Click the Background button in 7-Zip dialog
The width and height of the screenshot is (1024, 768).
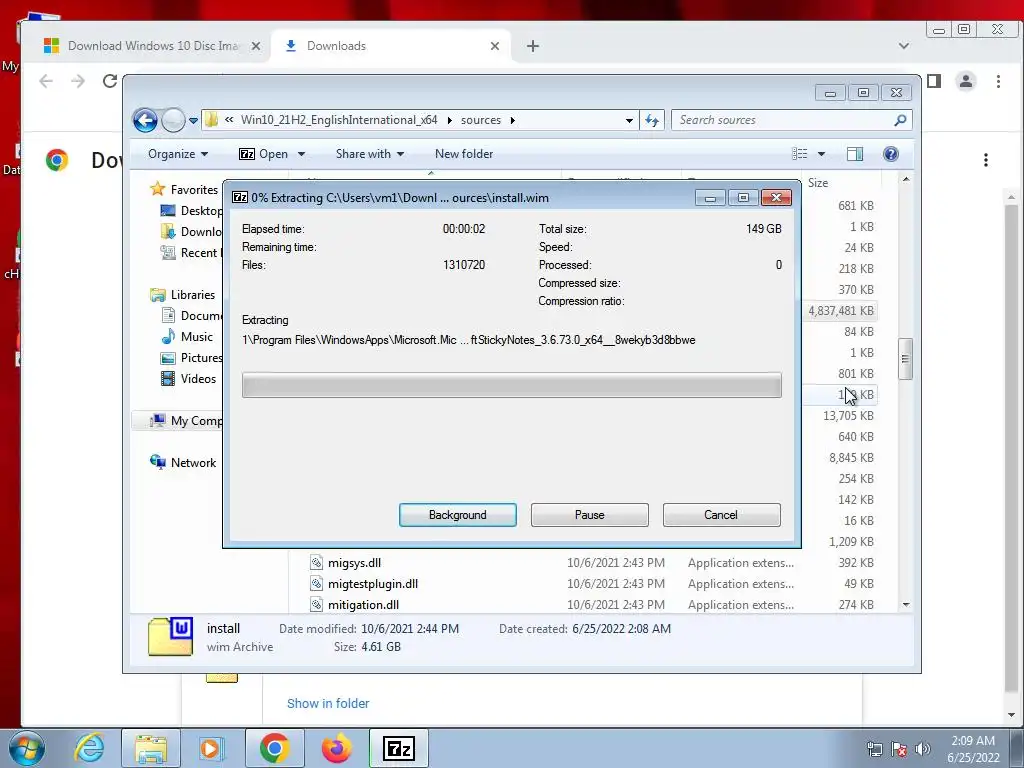[x=458, y=515]
